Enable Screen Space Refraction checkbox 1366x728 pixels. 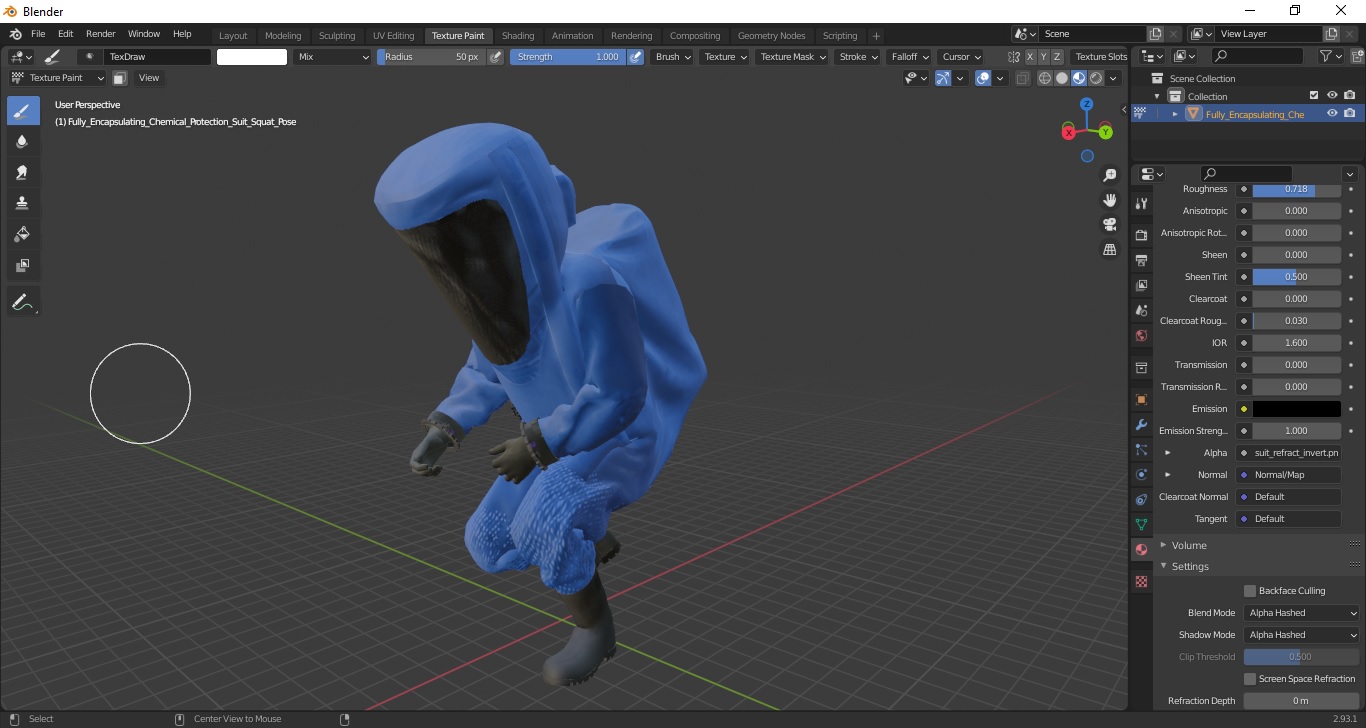1250,679
